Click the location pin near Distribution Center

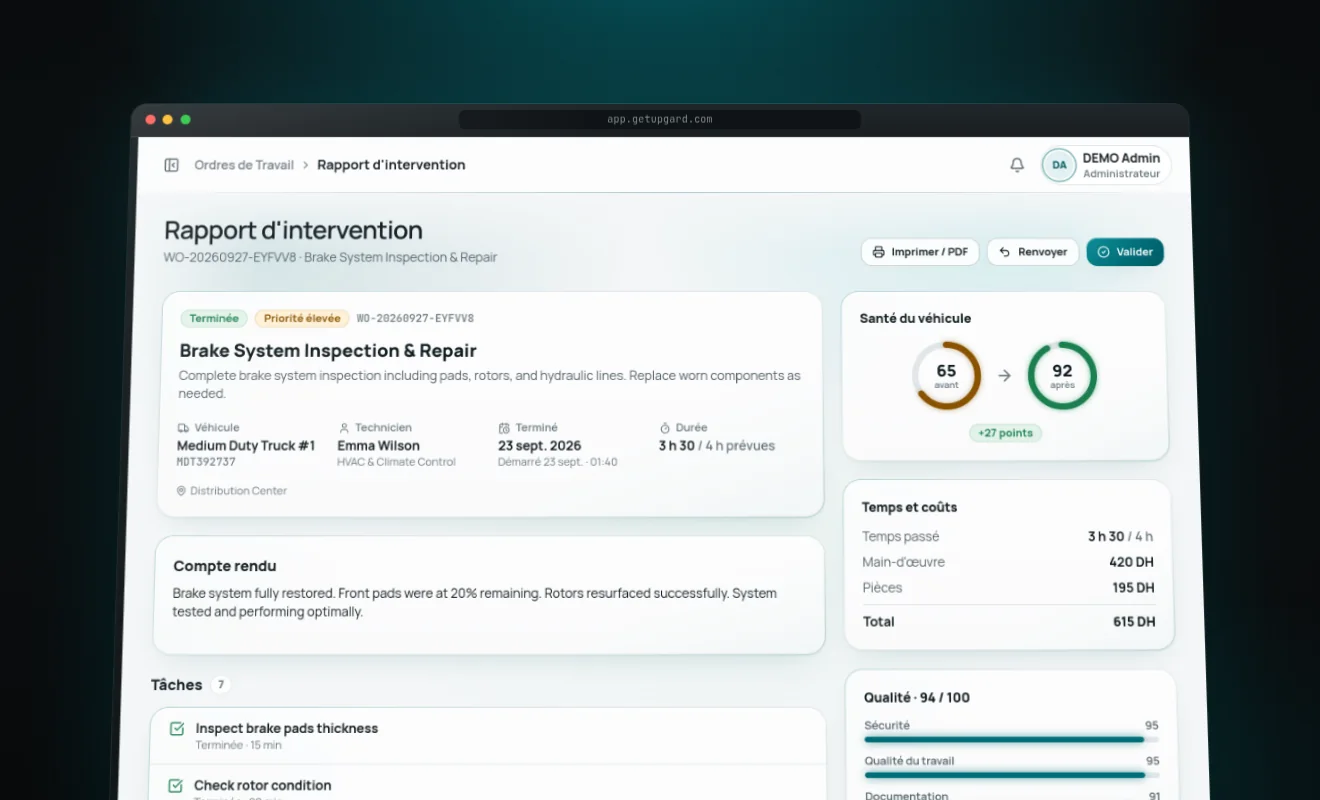click(181, 491)
